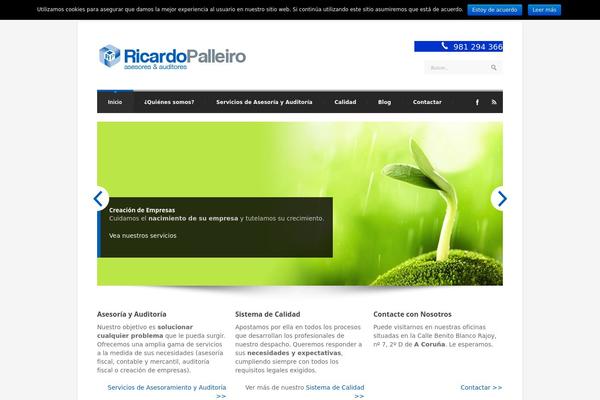
Task: Click the phone icon beside 981 294 366
Action: 444,46
